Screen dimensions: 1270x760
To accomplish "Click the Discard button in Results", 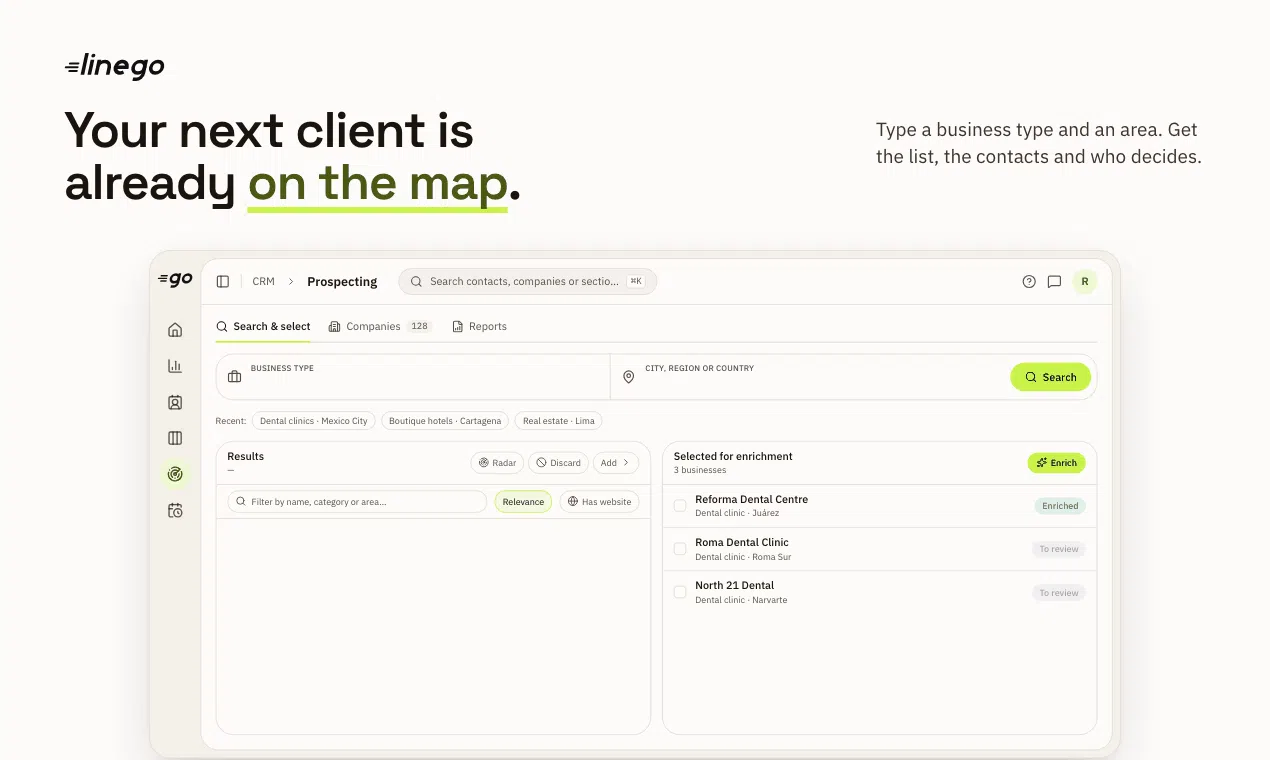I will tap(558, 463).
